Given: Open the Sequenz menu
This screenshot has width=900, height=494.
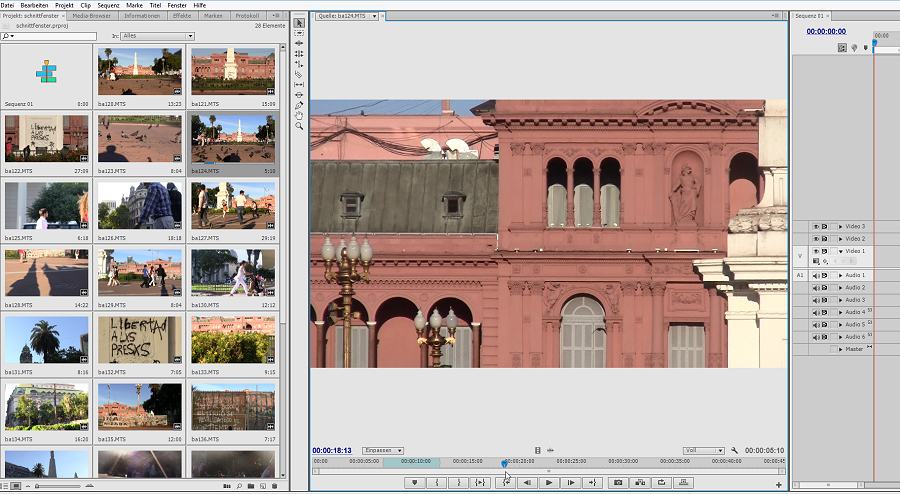Looking at the screenshot, I should click(x=108, y=5).
